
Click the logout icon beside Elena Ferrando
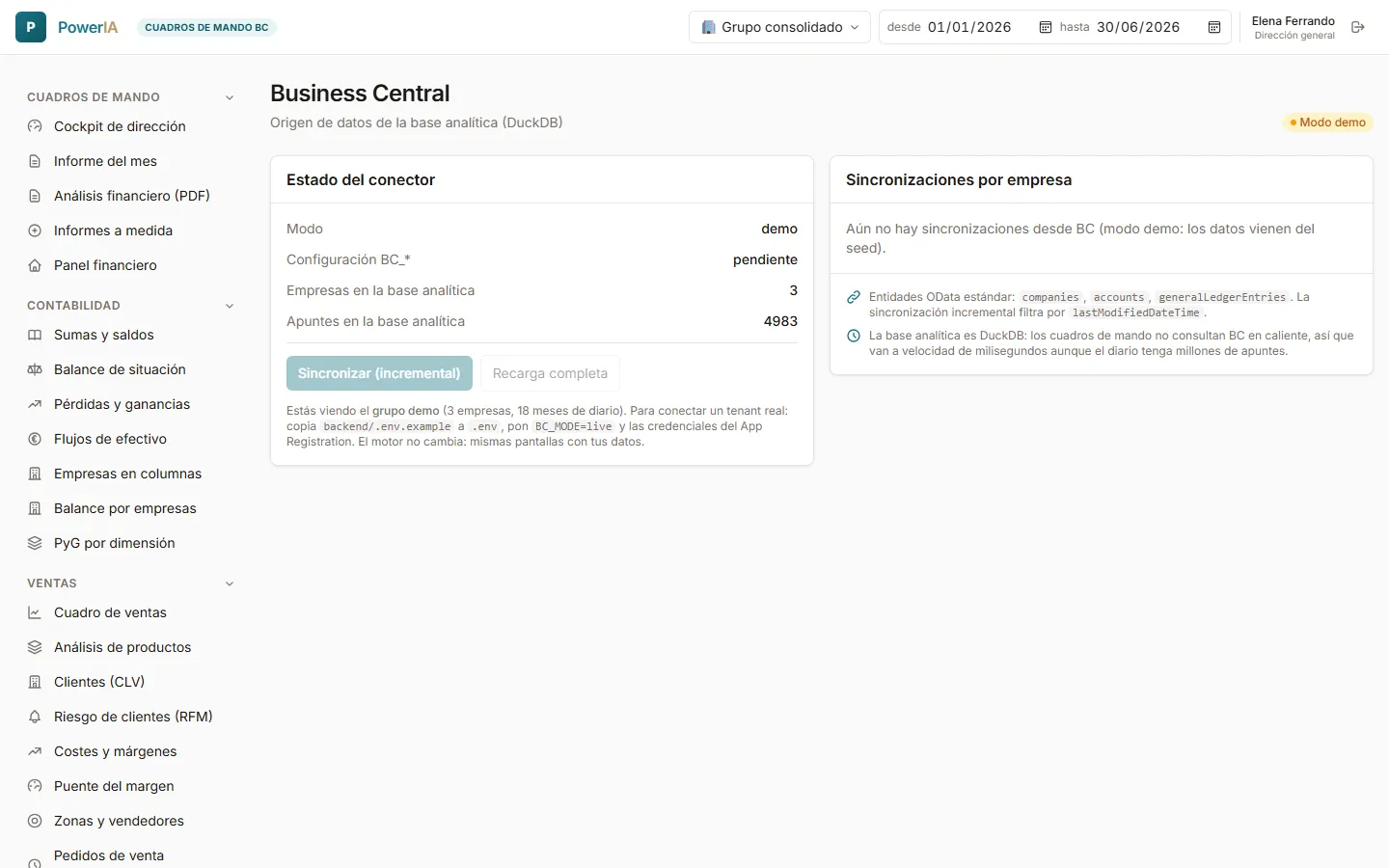1358,27
